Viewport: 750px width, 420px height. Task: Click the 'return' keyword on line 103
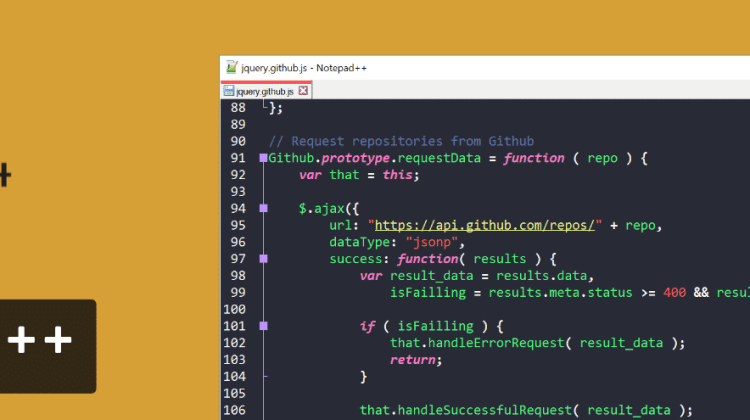tap(417, 358)
